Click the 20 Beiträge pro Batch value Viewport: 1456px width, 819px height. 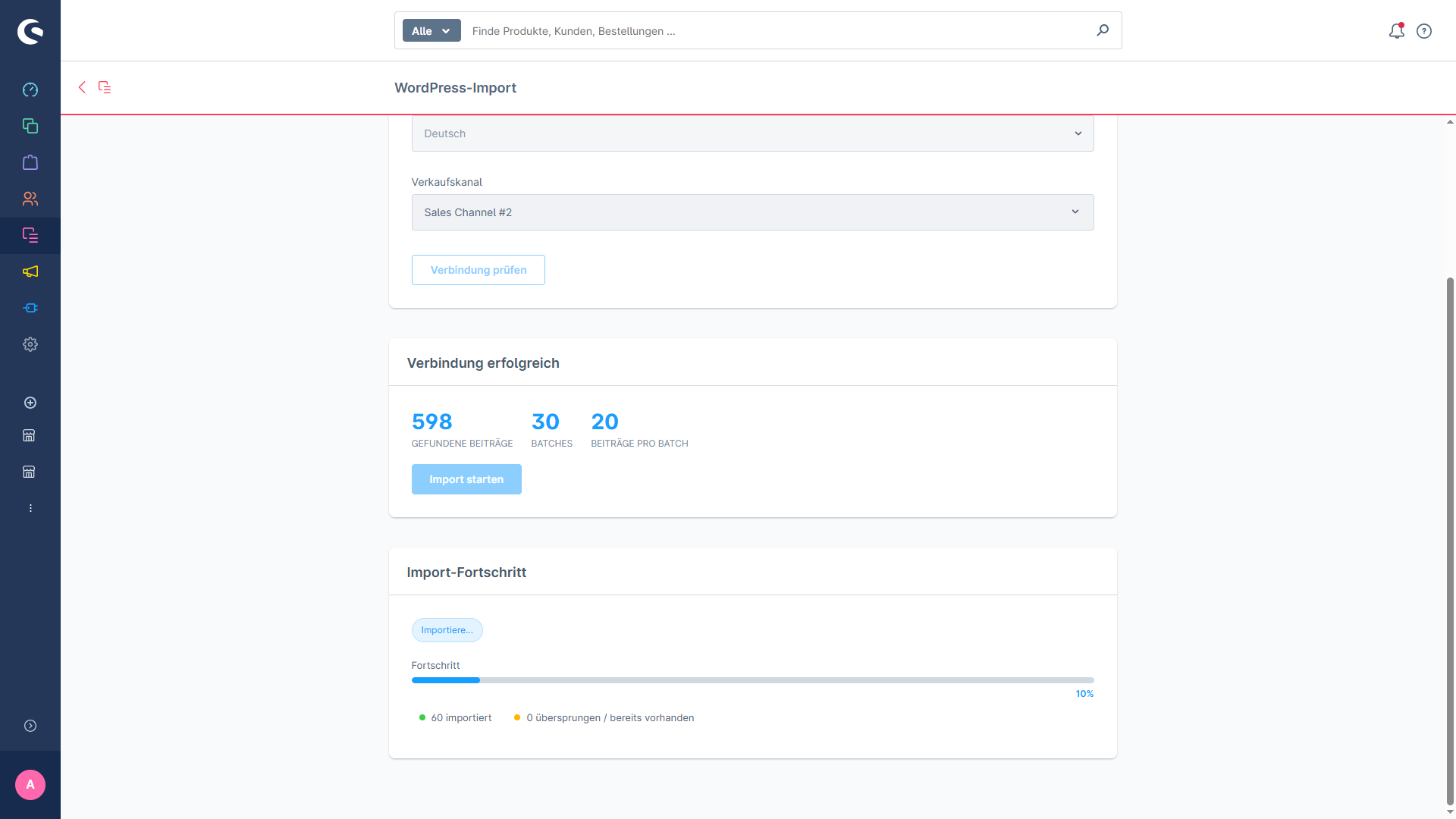(604, 422)
